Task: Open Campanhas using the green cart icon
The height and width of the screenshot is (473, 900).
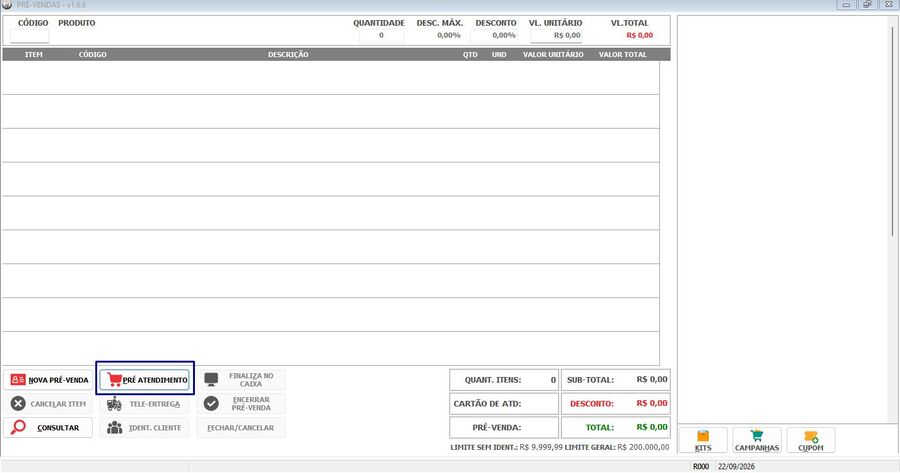Action: 757,436
